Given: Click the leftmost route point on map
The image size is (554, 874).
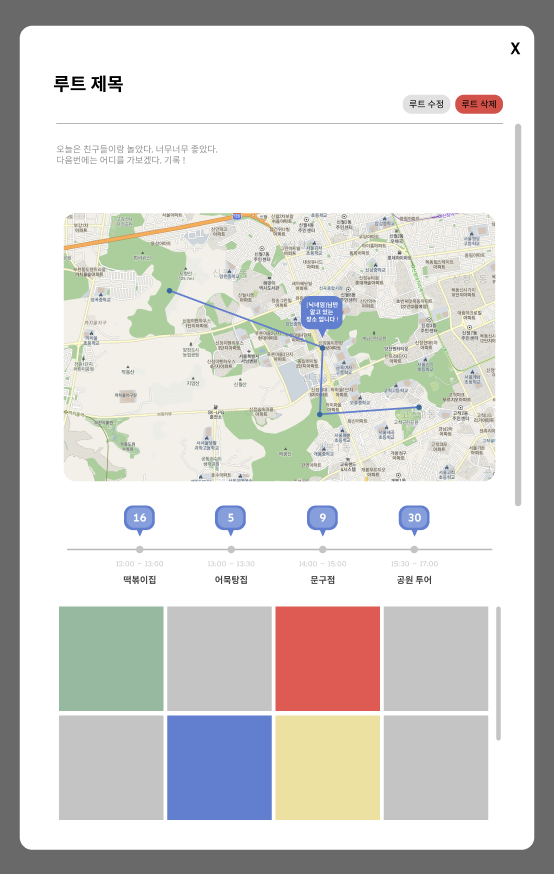Looking at the screenshot, I should click(169, 290).
